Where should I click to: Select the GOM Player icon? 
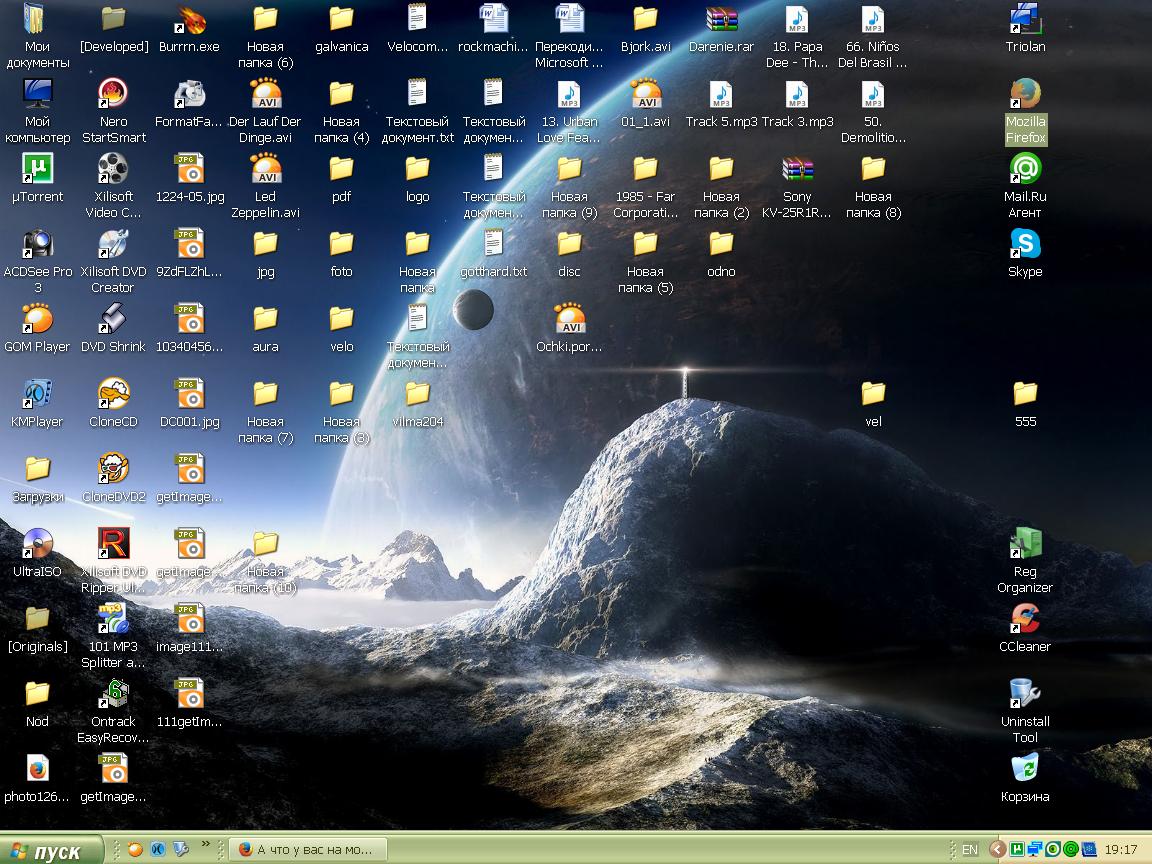pos(37,320)
